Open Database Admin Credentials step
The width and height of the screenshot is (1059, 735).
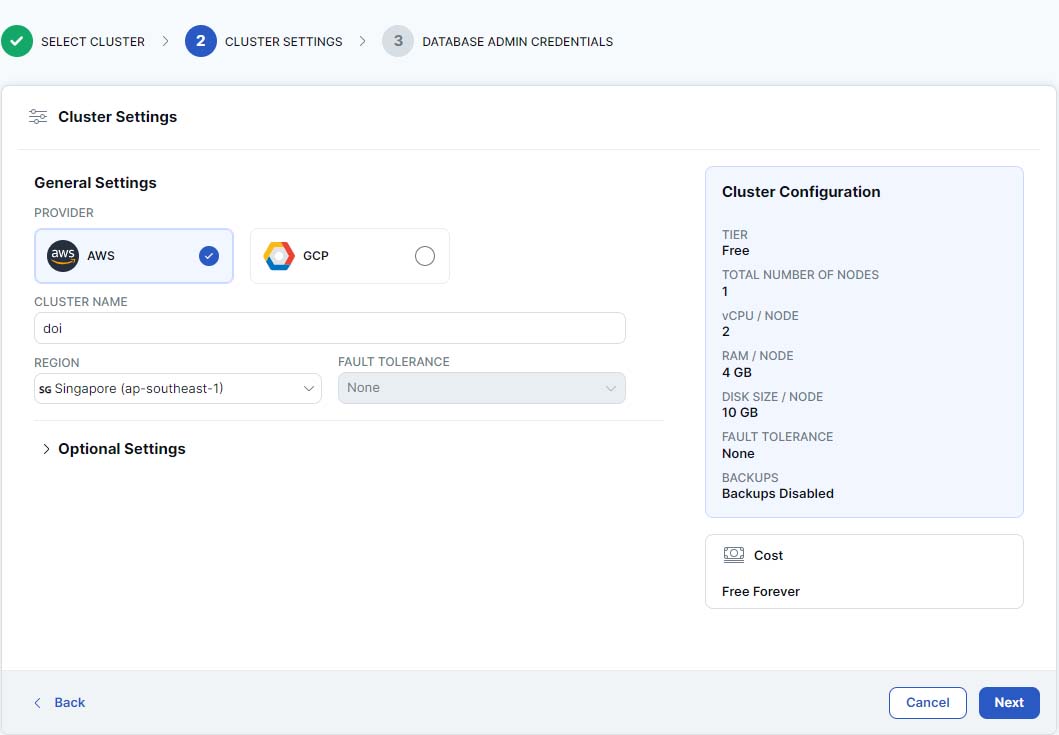(517, 42)
